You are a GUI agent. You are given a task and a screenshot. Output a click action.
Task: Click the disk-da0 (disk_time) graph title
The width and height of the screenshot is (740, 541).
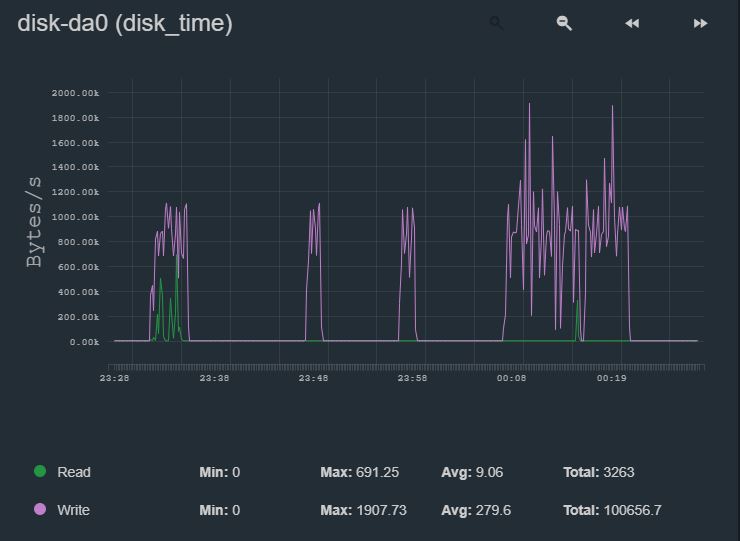(x=125, y=23)
